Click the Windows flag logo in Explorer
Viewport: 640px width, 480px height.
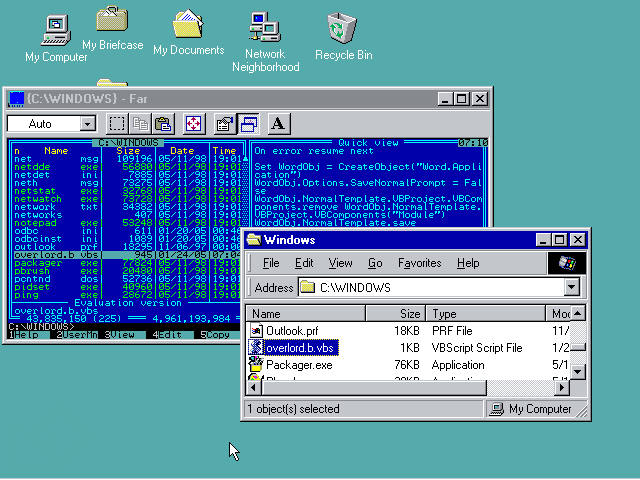click(x=567, y=263)
